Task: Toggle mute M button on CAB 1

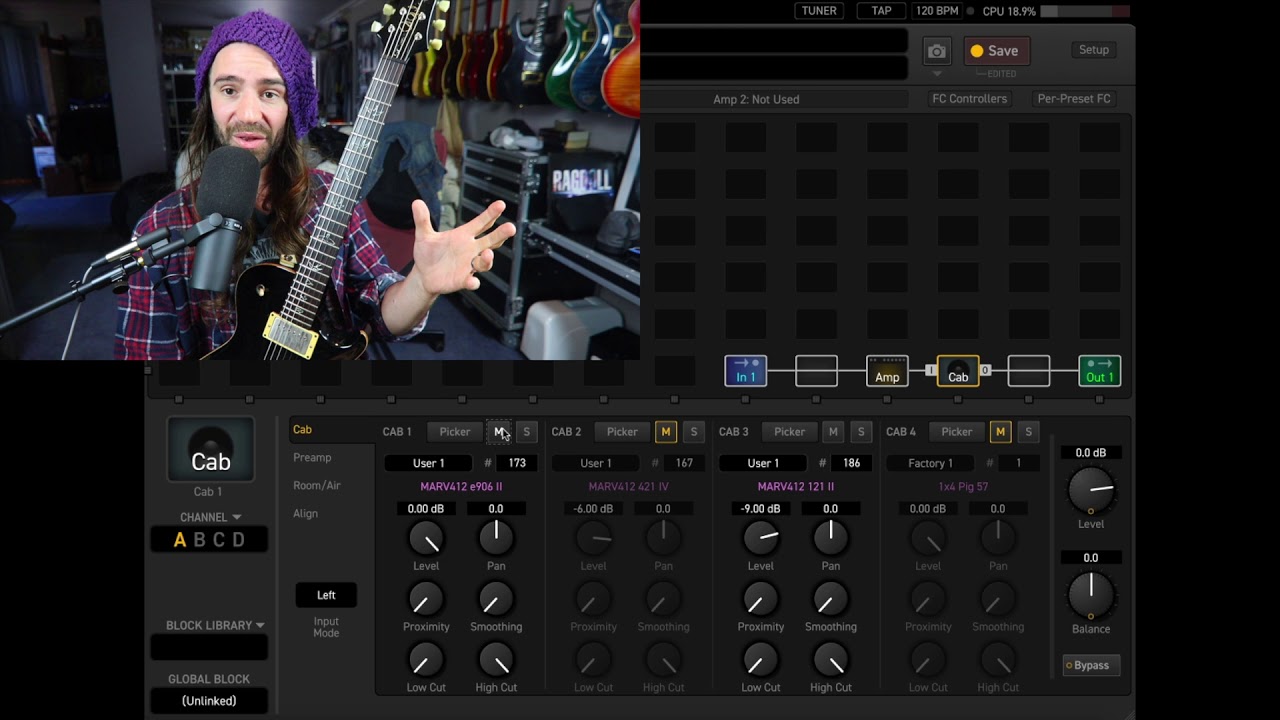Action: point(499,432)
